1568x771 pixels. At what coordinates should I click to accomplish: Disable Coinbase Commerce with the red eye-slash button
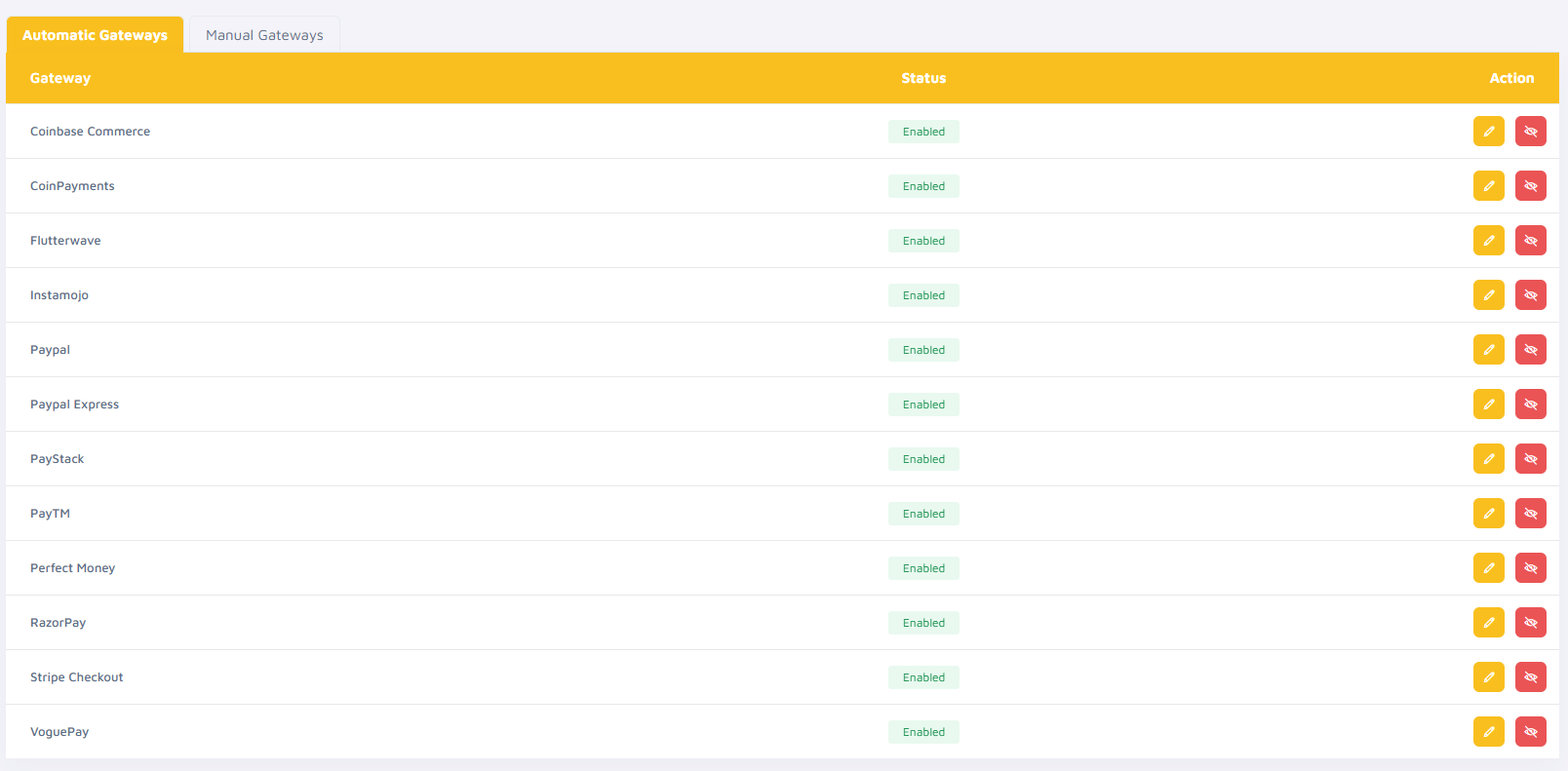(1530, 132)
